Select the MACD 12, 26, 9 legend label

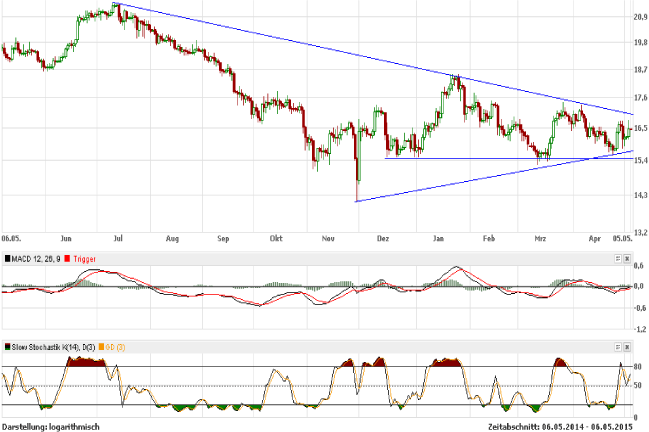[x=37, y=258]
